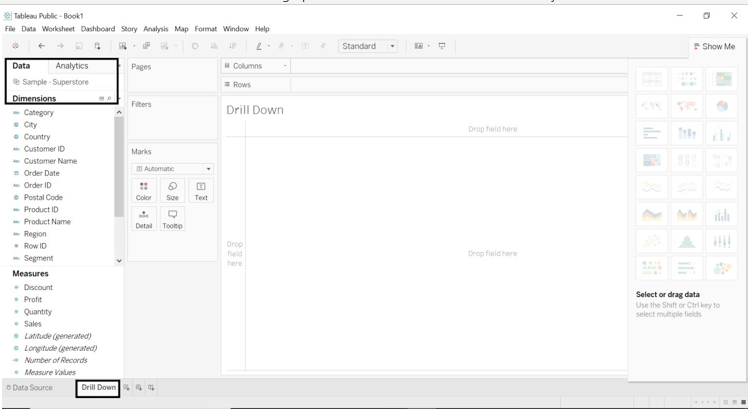Open the show/hide cards dropdown arrow
The width and height of the screenshot is (748, 410).
tap(428, 46)
